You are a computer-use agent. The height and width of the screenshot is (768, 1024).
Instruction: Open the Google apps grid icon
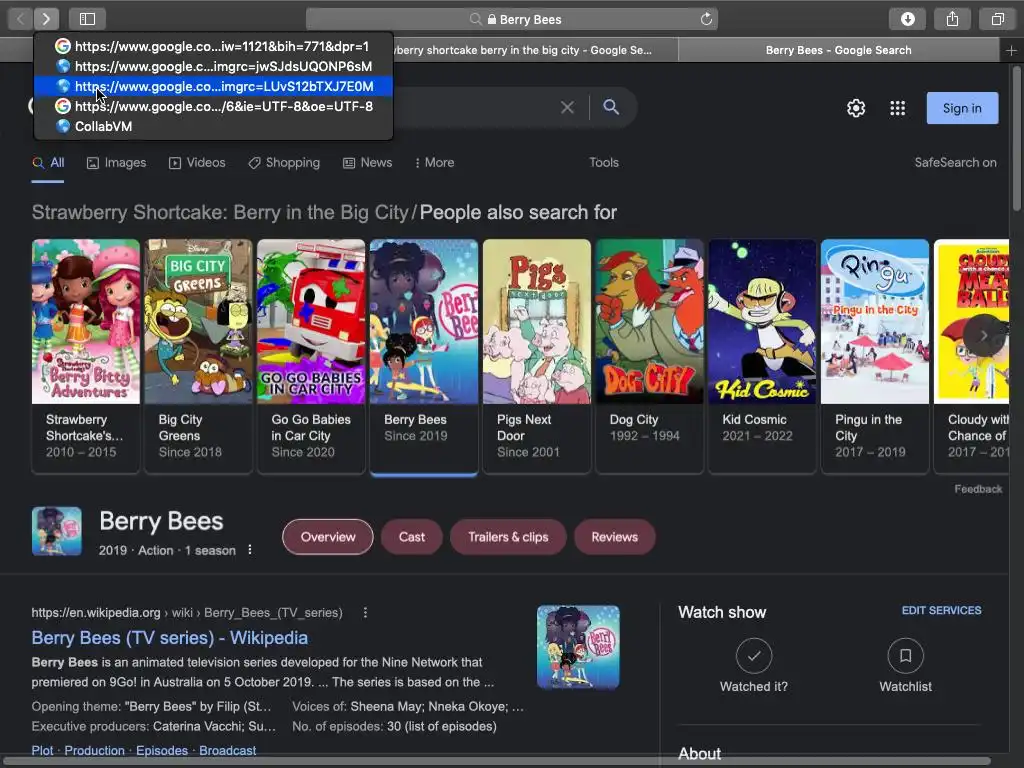(x=897, y=108)
